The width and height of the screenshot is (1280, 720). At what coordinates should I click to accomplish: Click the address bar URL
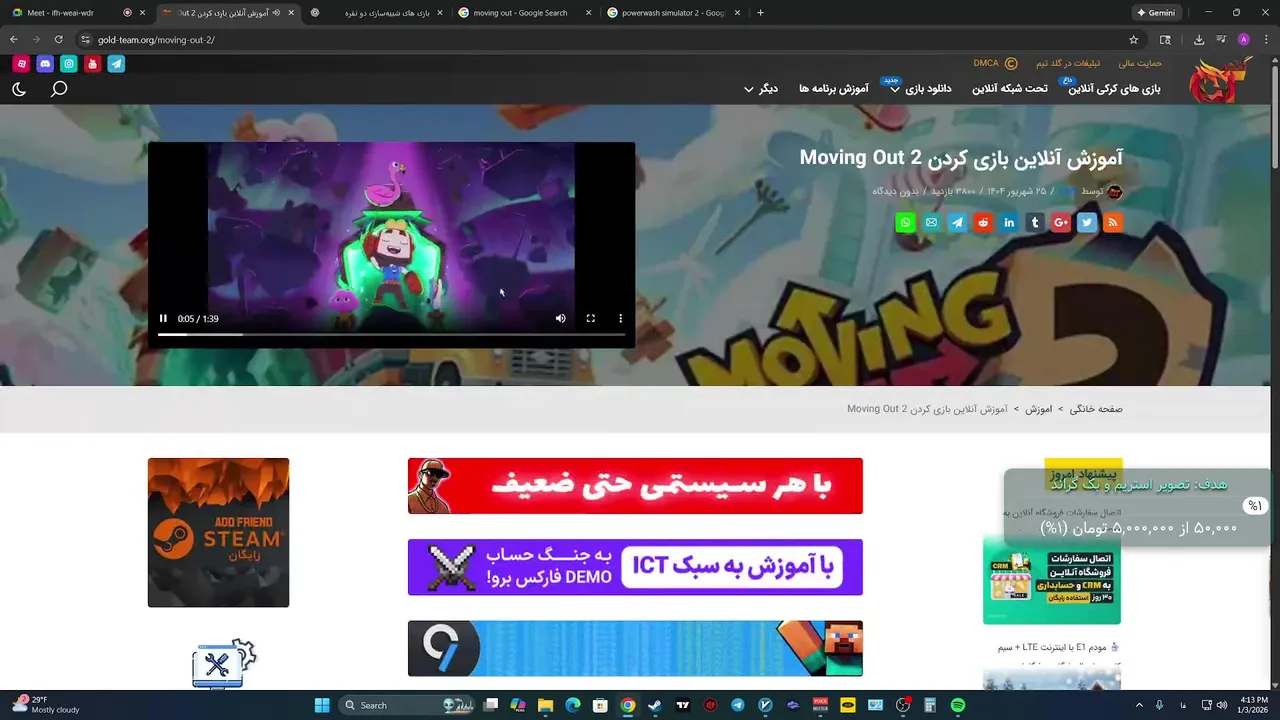tap(156, 40)
